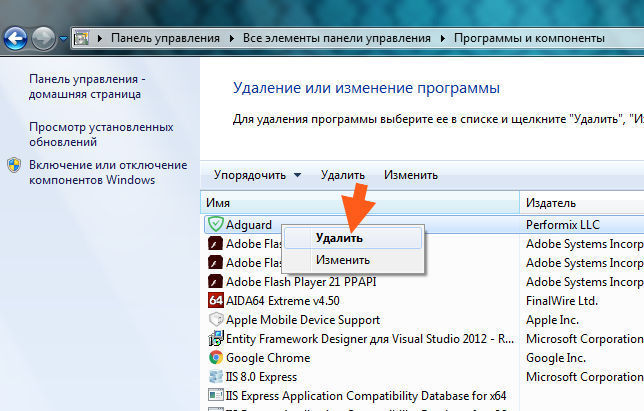The image size is (644, 411).
Task: Select Adobe Flash Player 21 PPAPI entry
Action: click(x=301, y=282)
